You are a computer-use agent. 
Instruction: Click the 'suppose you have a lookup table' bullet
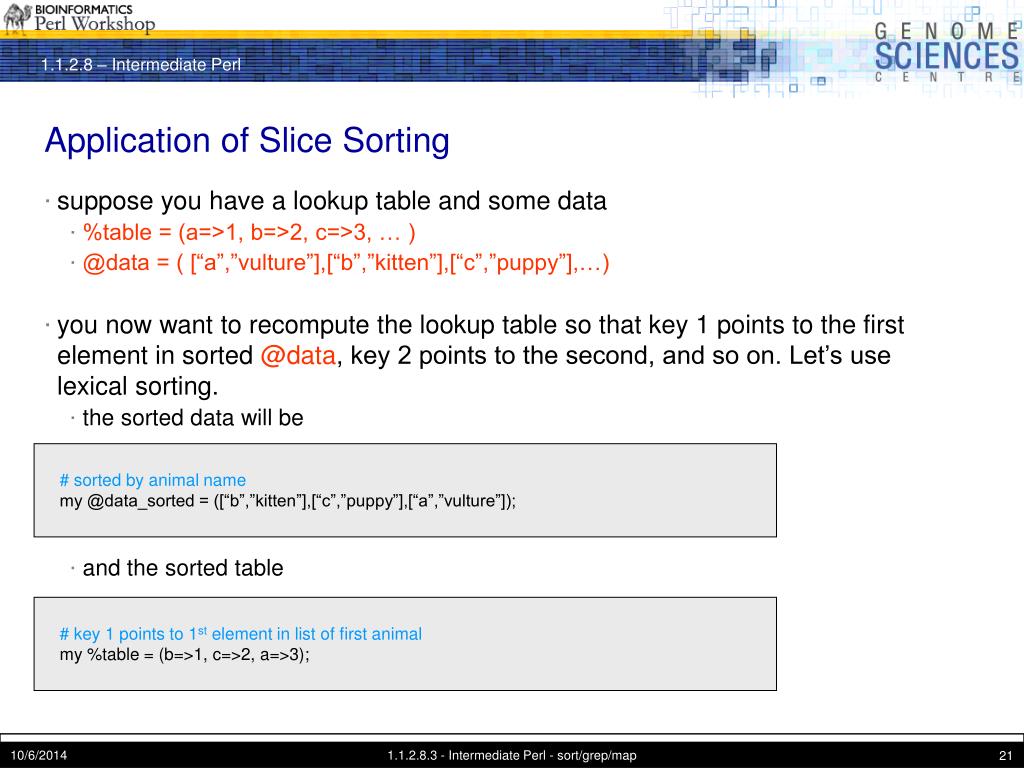tap(332, 200)
